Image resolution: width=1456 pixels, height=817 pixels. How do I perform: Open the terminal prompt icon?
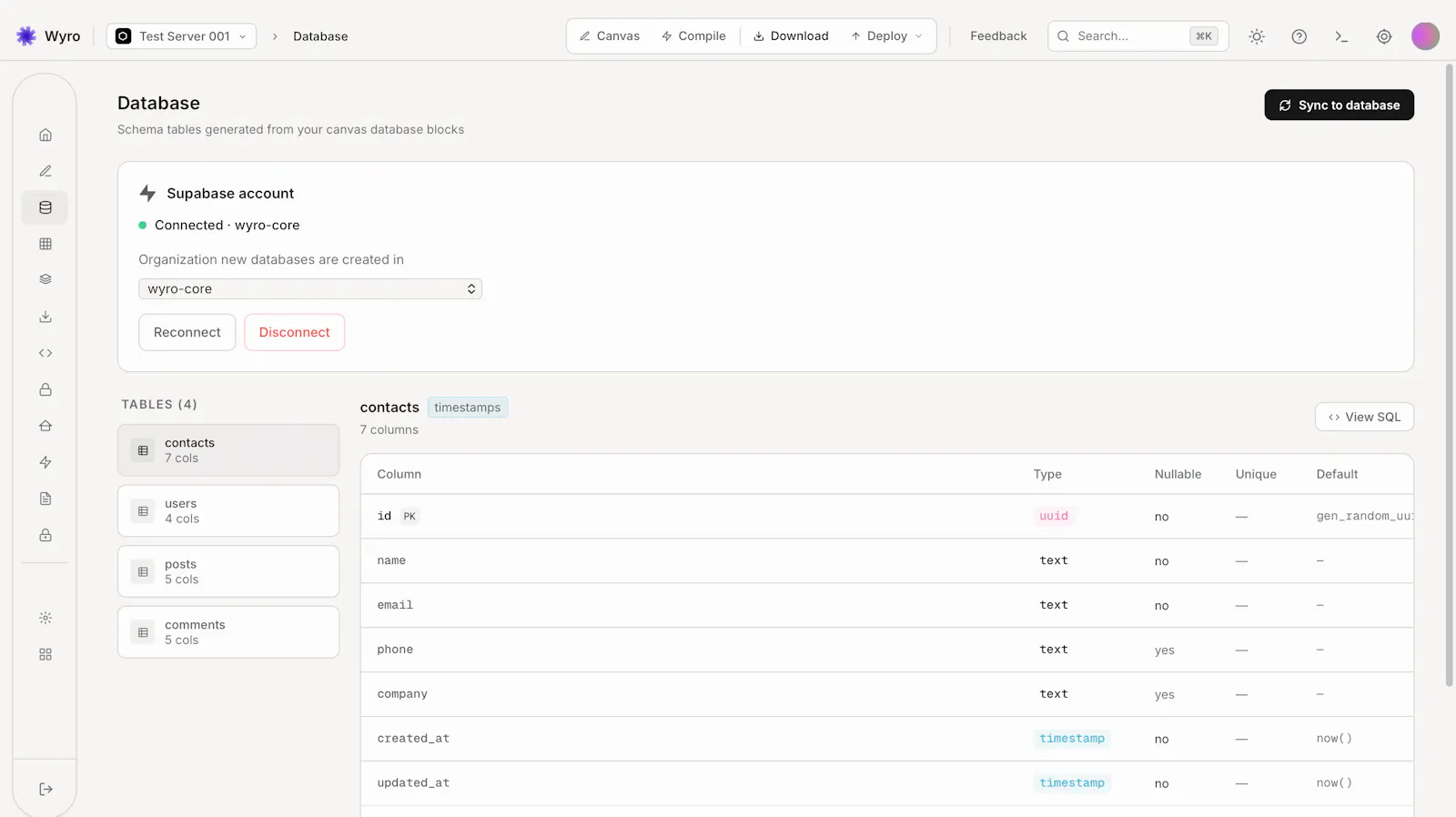coord(1341,36)
